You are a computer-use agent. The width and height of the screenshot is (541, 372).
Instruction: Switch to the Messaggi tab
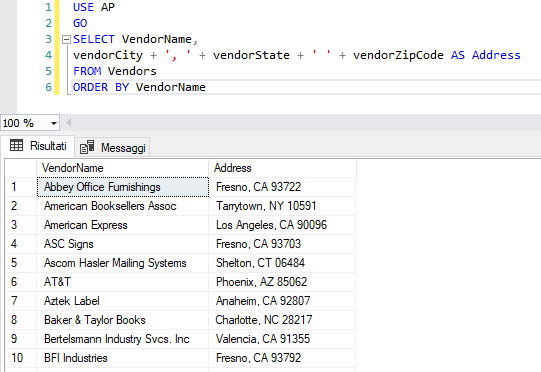112,148
